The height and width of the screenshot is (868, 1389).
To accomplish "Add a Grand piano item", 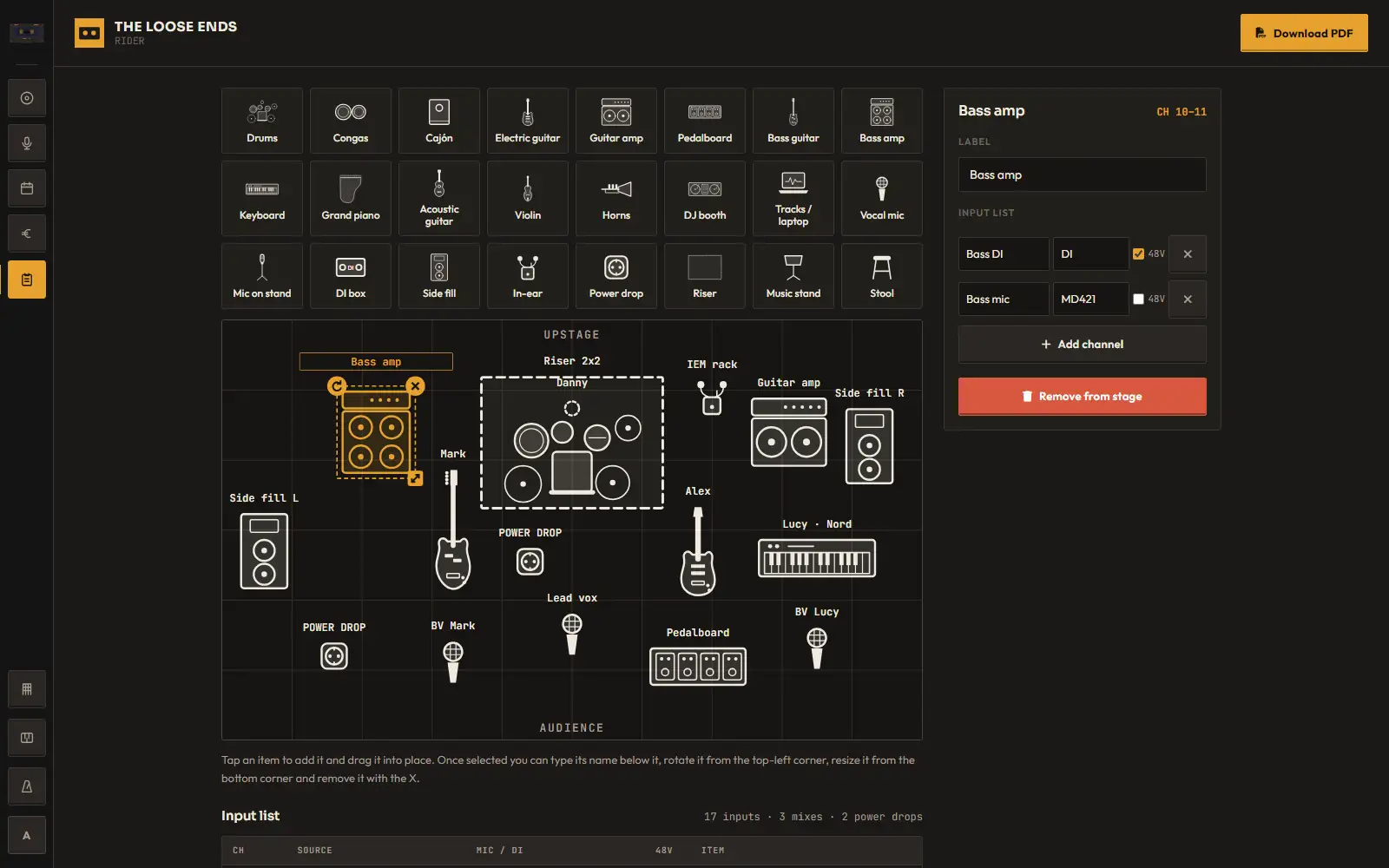I will coord(351,199).
